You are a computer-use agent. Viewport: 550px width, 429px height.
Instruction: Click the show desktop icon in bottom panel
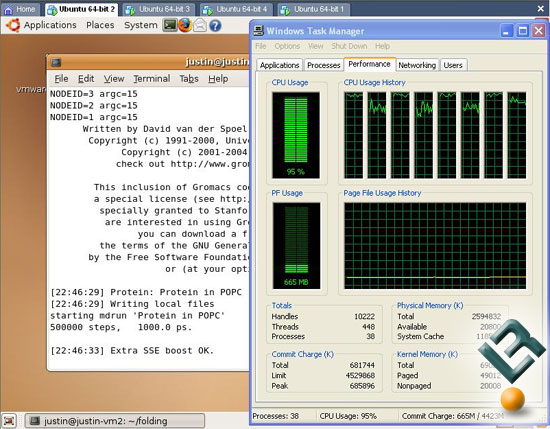pos(9,421)
